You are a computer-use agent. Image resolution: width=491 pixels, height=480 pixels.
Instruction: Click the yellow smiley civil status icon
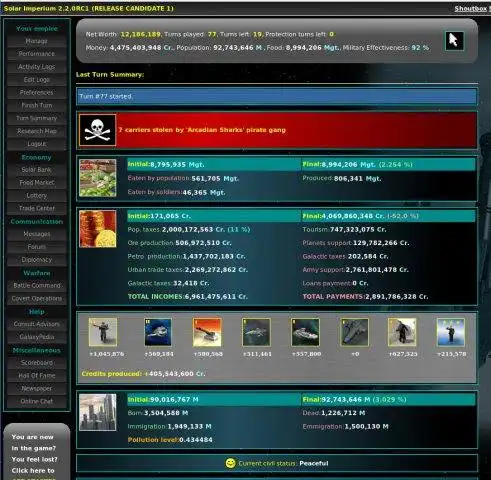[x=230, y=463]
